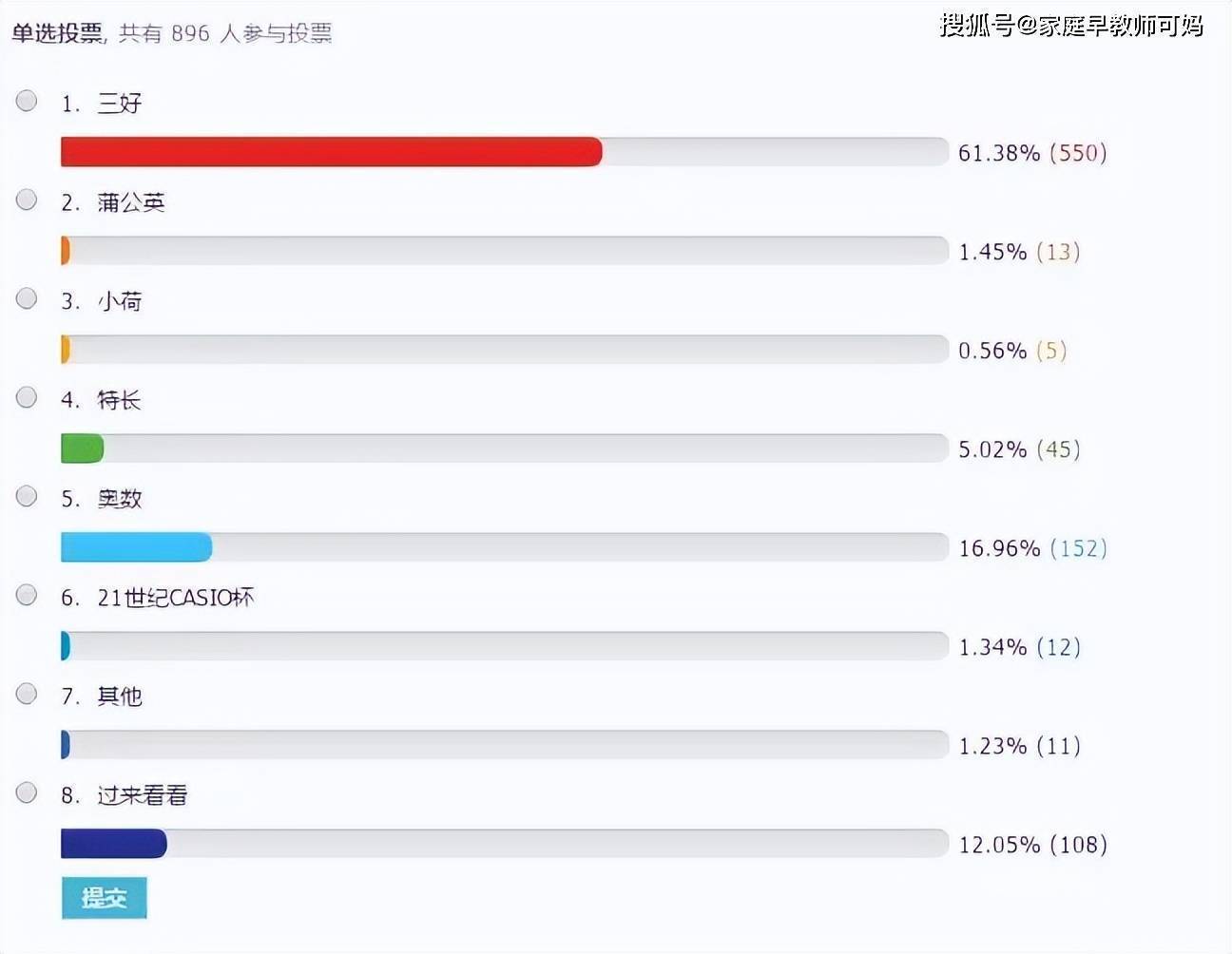Image resolution: width=1232 pixels, height=954 pixels.
Task: Choose the 特长 radio option
Action: [27, 397]
